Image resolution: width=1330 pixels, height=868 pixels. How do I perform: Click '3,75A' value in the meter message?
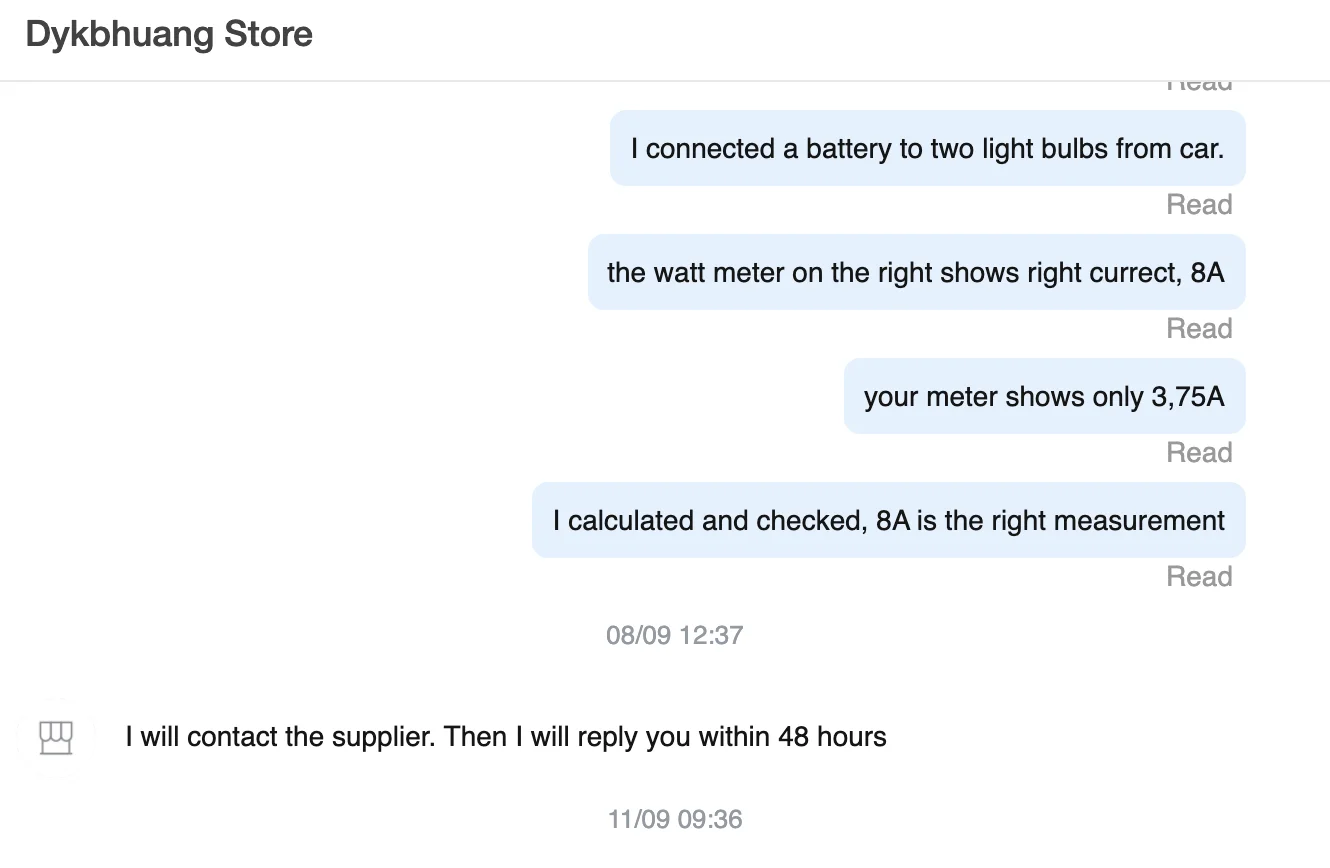click(x=1187, y=397)
